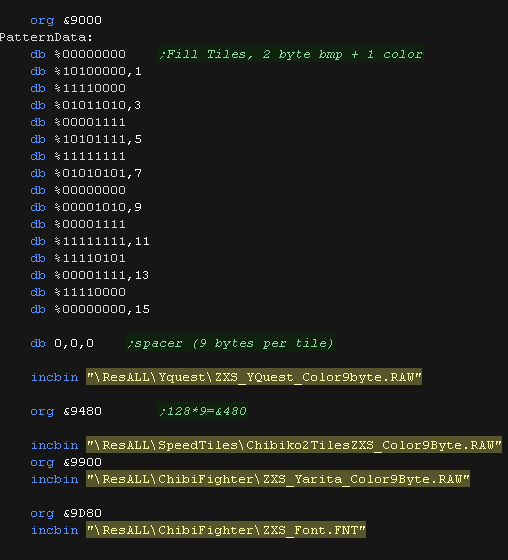Click the ZXS_Yarita_Color9Byte.RAW path string
The image size is (508, 560).
(278, 479)
